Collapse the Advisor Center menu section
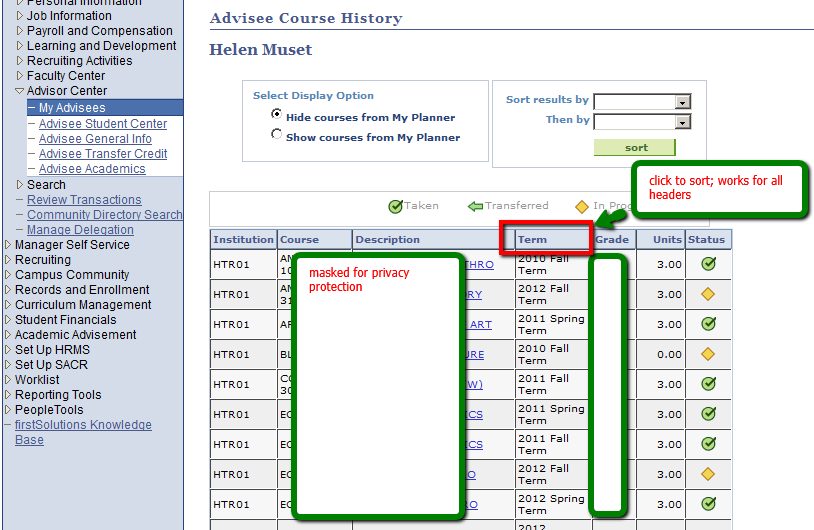 pyautogui.click(x=19, y=91)
